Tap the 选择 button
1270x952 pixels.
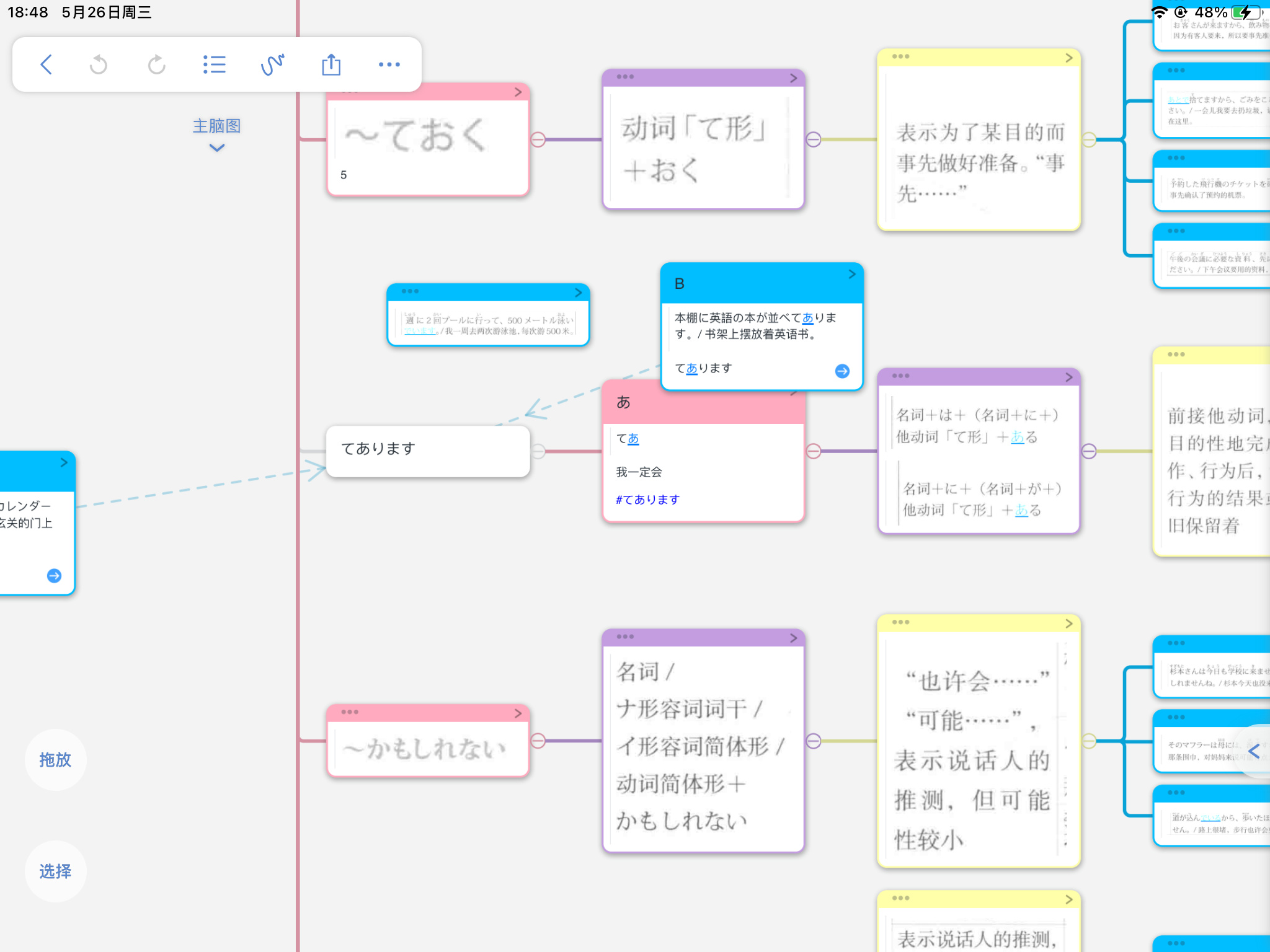coord(55,871)
